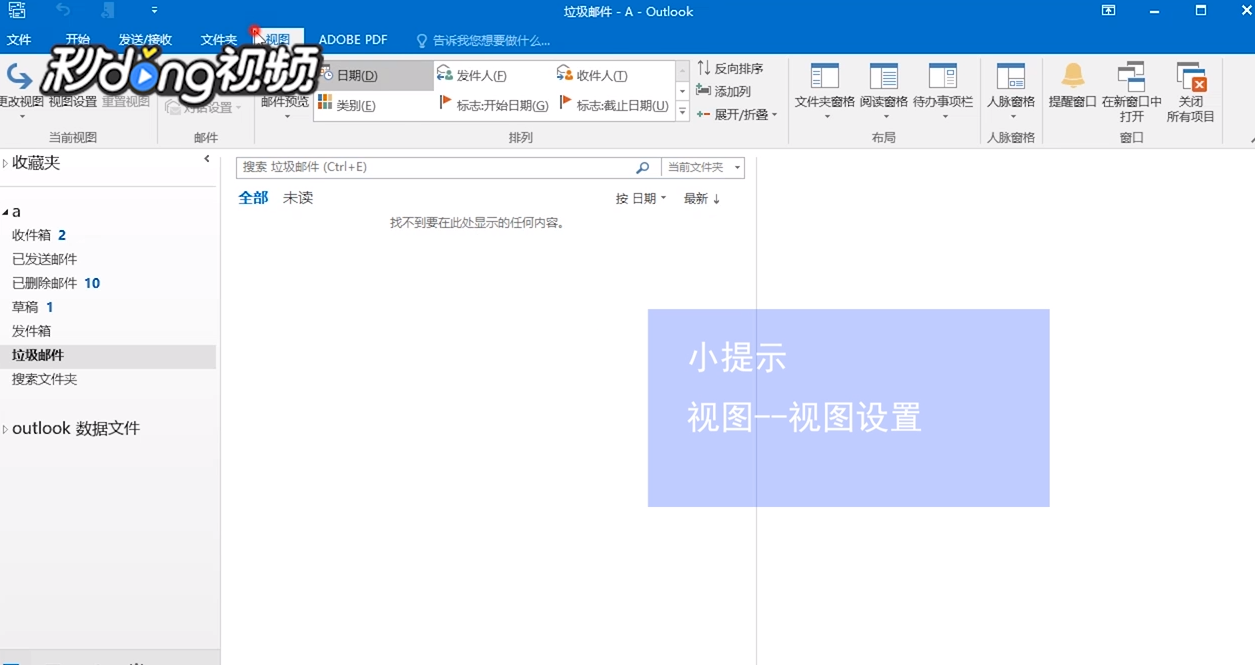Viewport: 1255px width, 665px height.
Task: Show 全部 messages filter
Action: [253, 198]
